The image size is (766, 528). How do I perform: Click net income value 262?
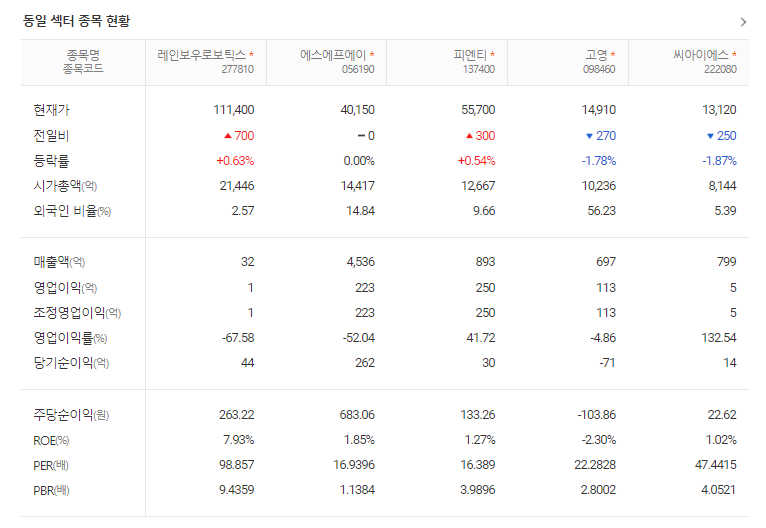pyautogui.click(x=365, y=362)
